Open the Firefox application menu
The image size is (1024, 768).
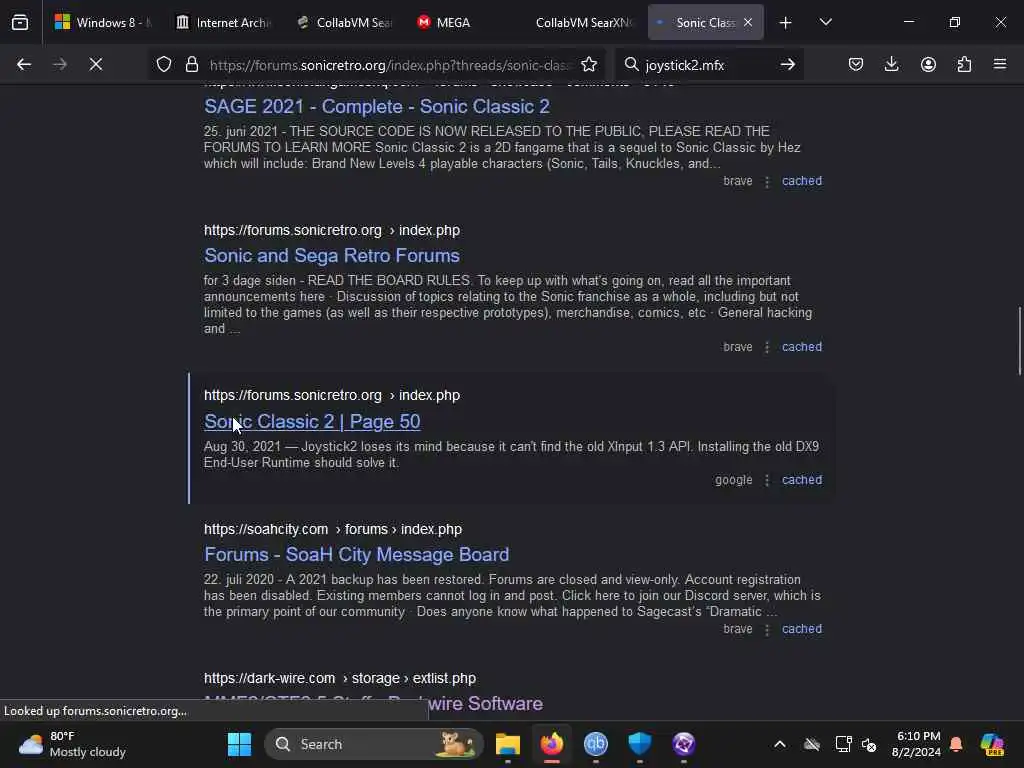pos(1000,64)
